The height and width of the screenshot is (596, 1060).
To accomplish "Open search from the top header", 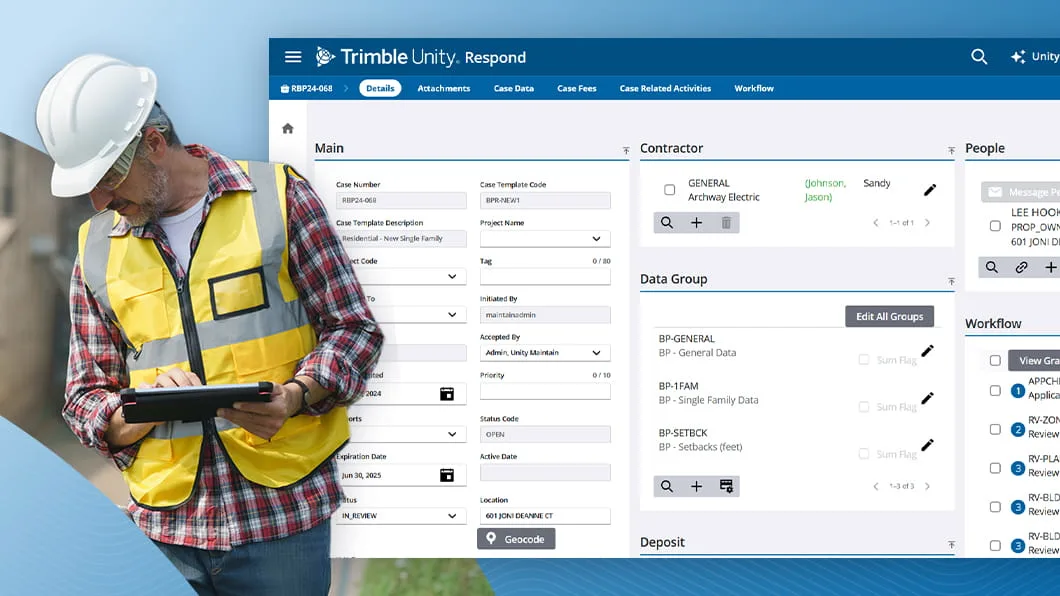I will [x=979, y=57].
